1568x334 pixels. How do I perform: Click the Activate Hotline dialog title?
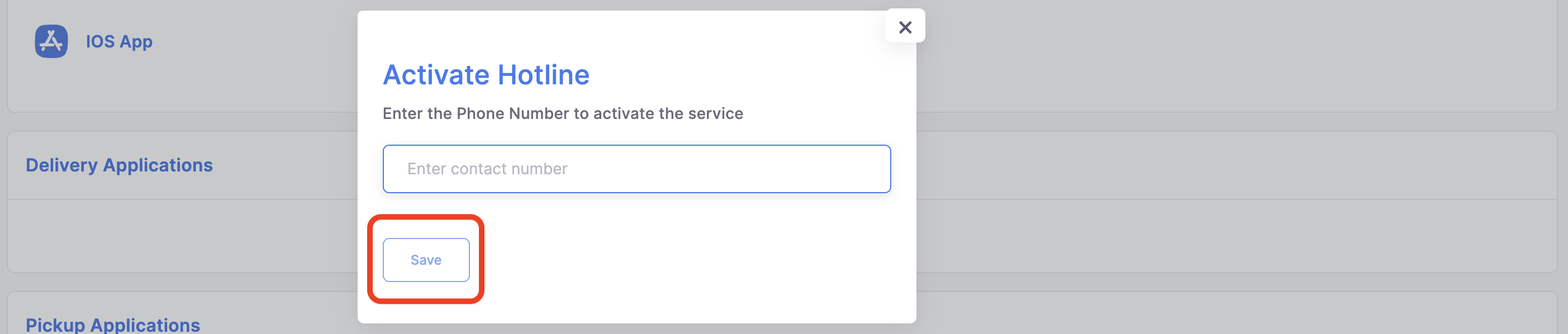[x=486, y=75]
